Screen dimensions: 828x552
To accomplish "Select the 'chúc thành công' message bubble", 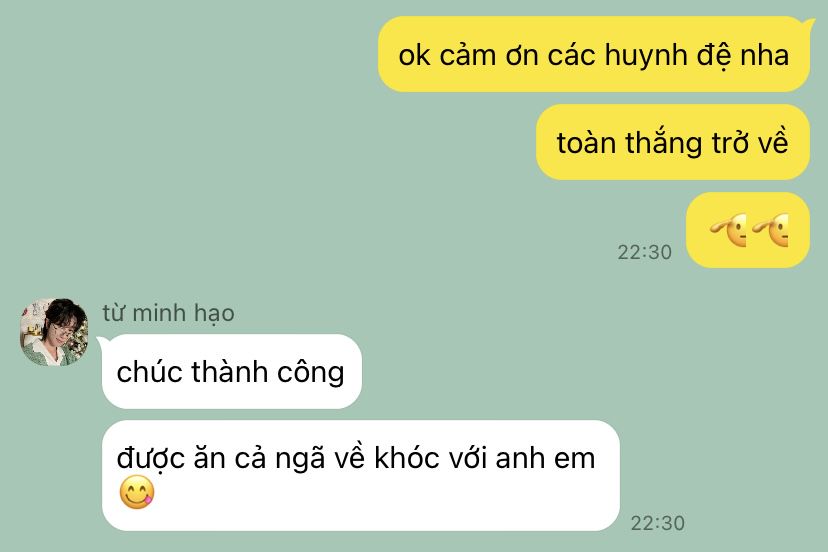I will (x=231, y=371).
